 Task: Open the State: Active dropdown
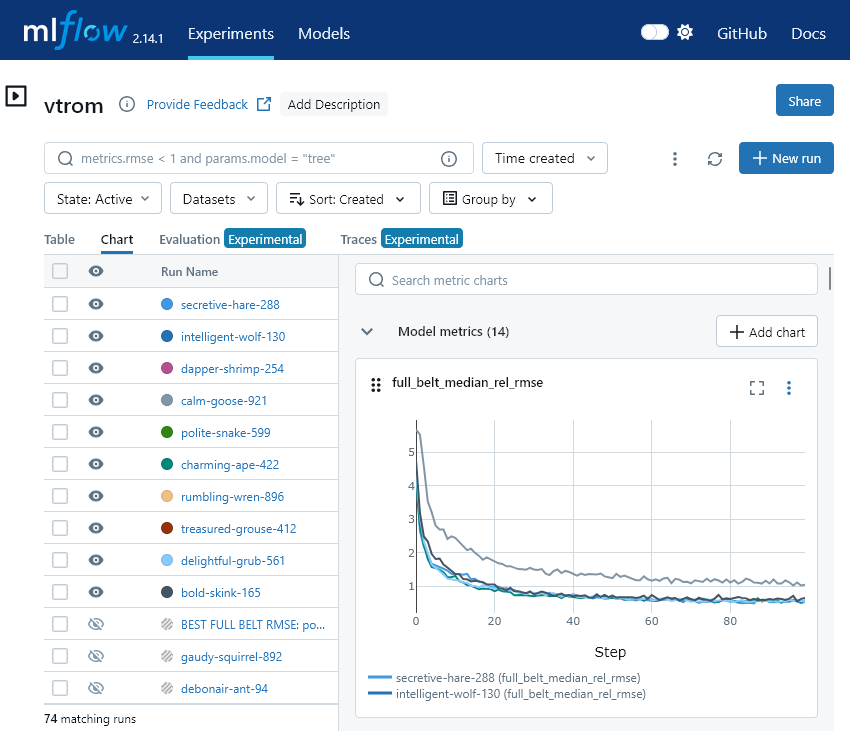coord(103,199)
